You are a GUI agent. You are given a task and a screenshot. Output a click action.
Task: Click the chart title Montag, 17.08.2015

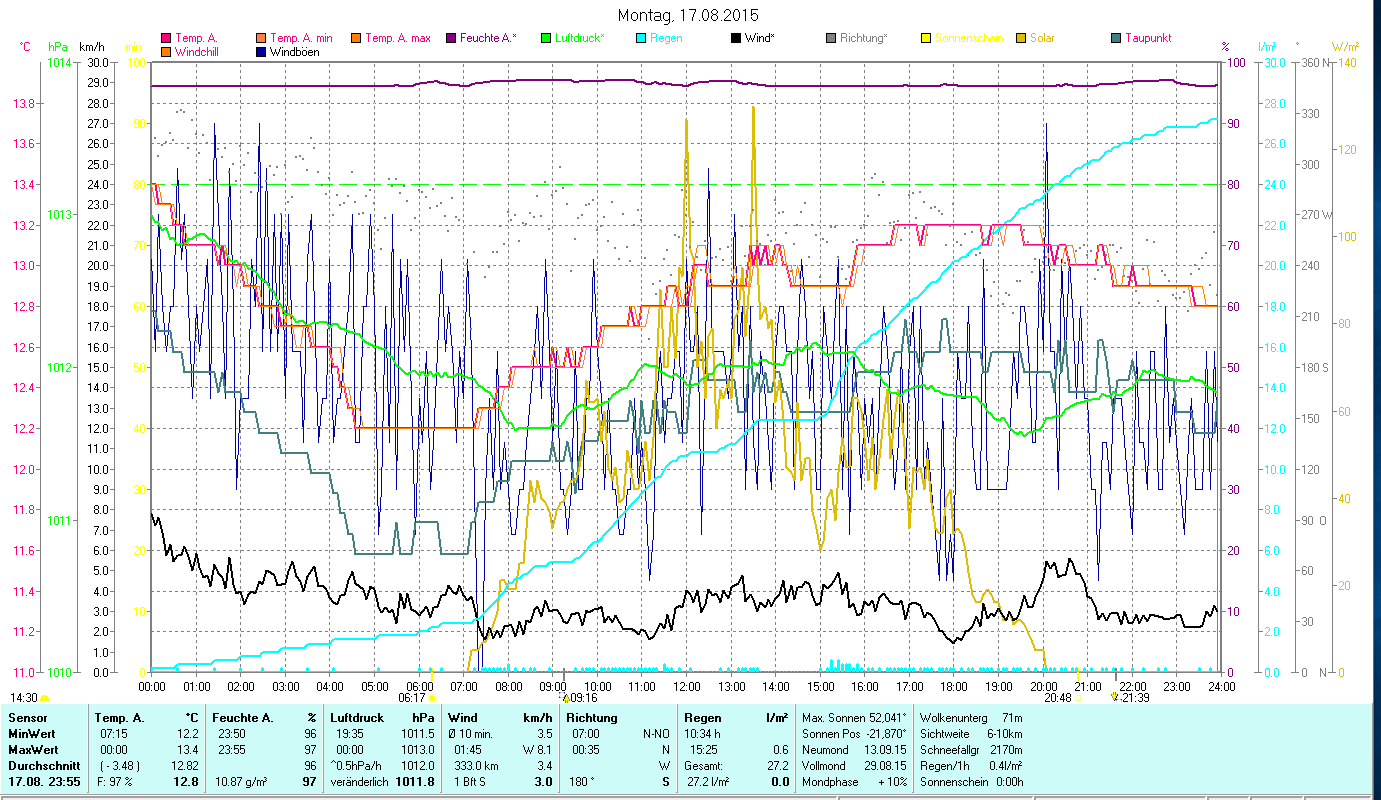tap(688, 15)
